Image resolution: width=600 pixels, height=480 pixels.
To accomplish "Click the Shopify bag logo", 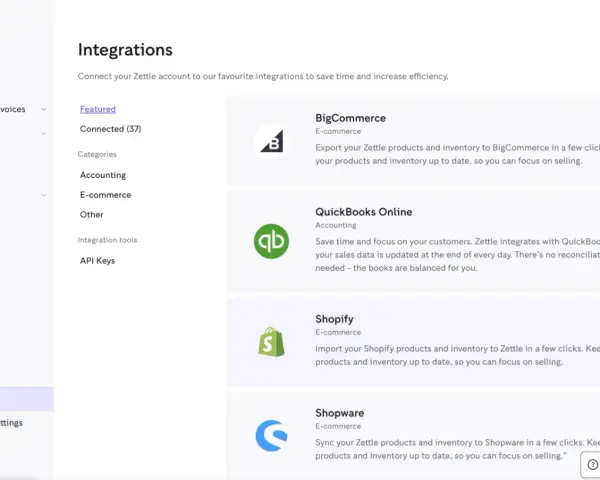I will pyautogui.click(x=271, y=342).
